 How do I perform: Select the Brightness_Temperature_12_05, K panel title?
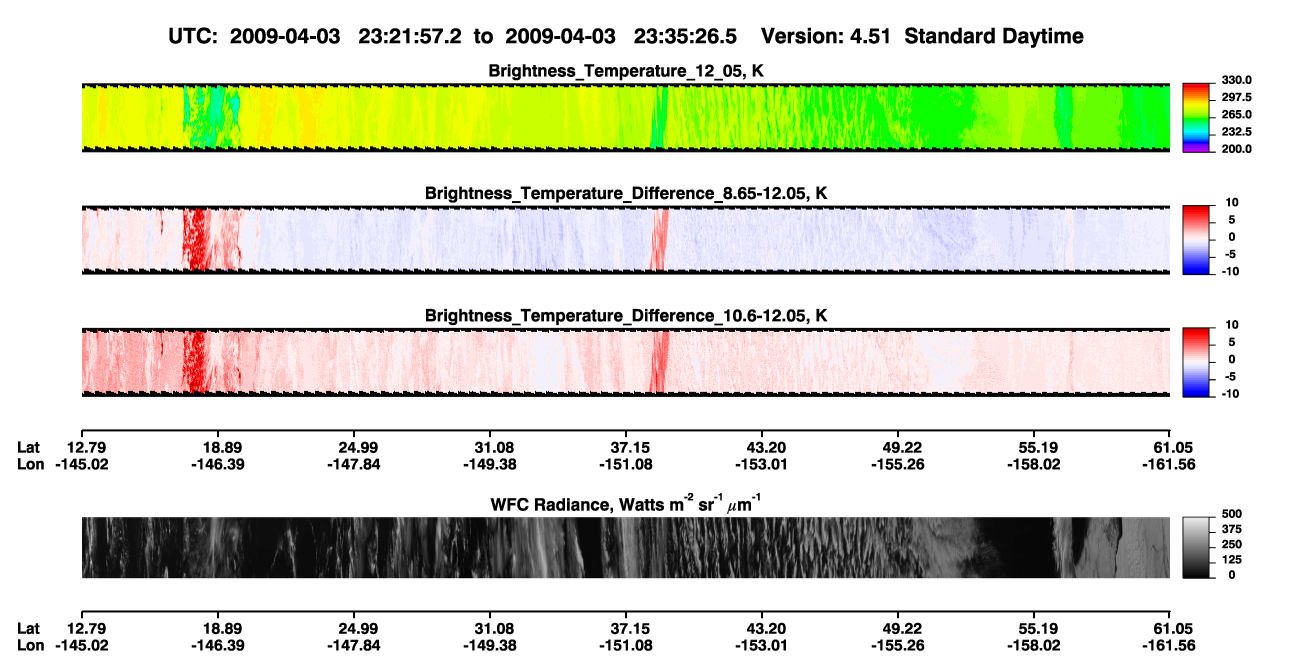tap(626, 71)
